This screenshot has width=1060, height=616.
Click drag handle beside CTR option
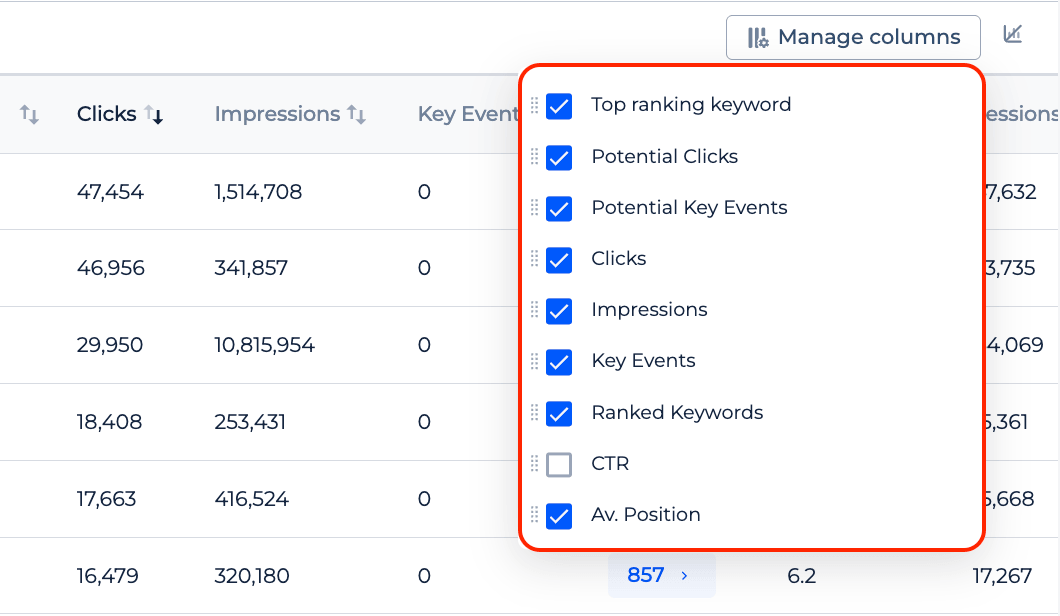click(x=534, y=463)
